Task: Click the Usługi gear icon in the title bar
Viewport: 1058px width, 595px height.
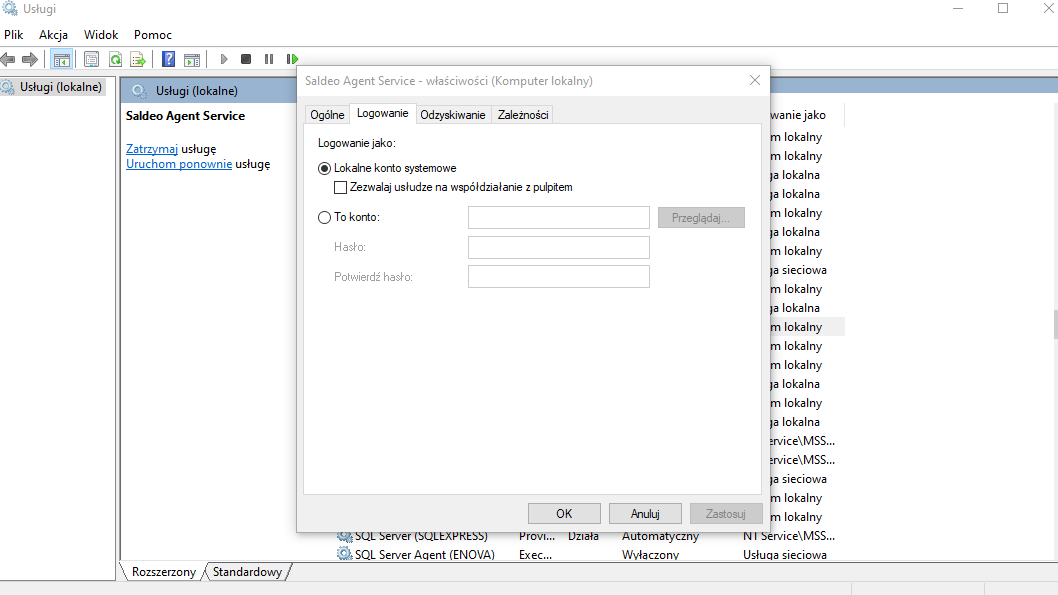Action: tap(9, 8)
